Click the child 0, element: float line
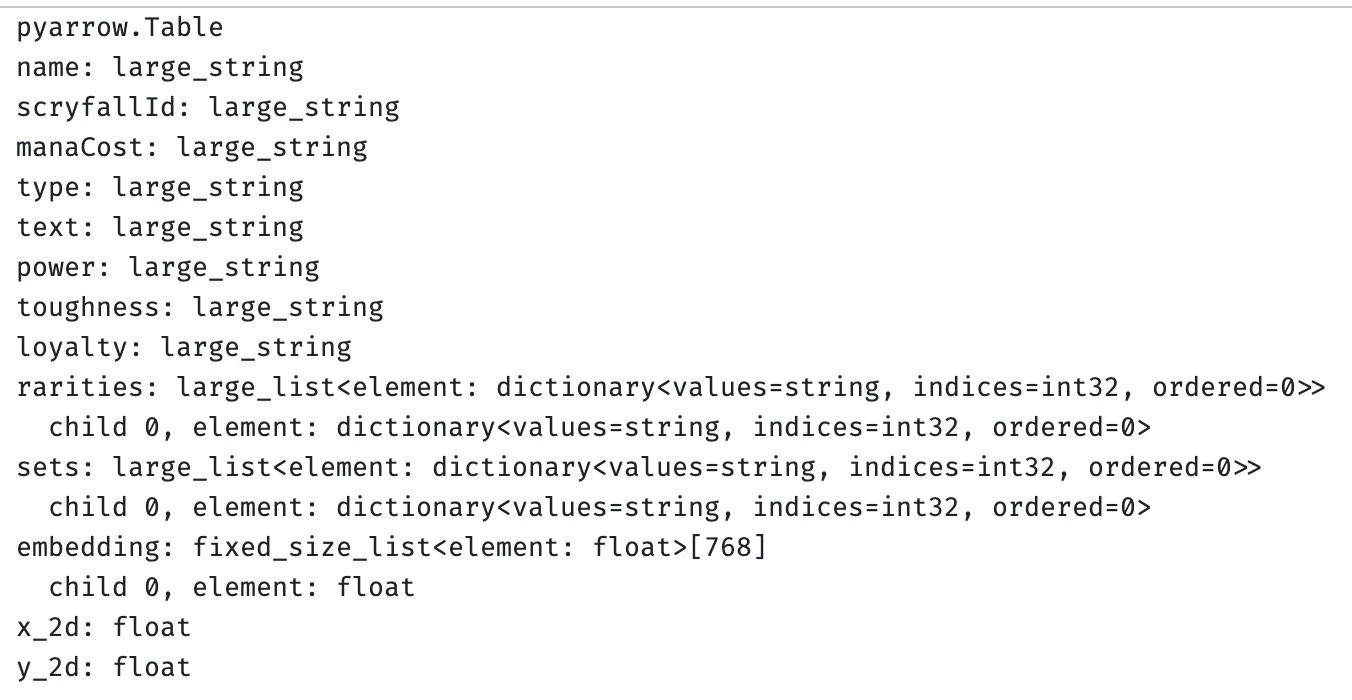The width and height of the screenshot is (1352, 700). (x=231, y=587)
